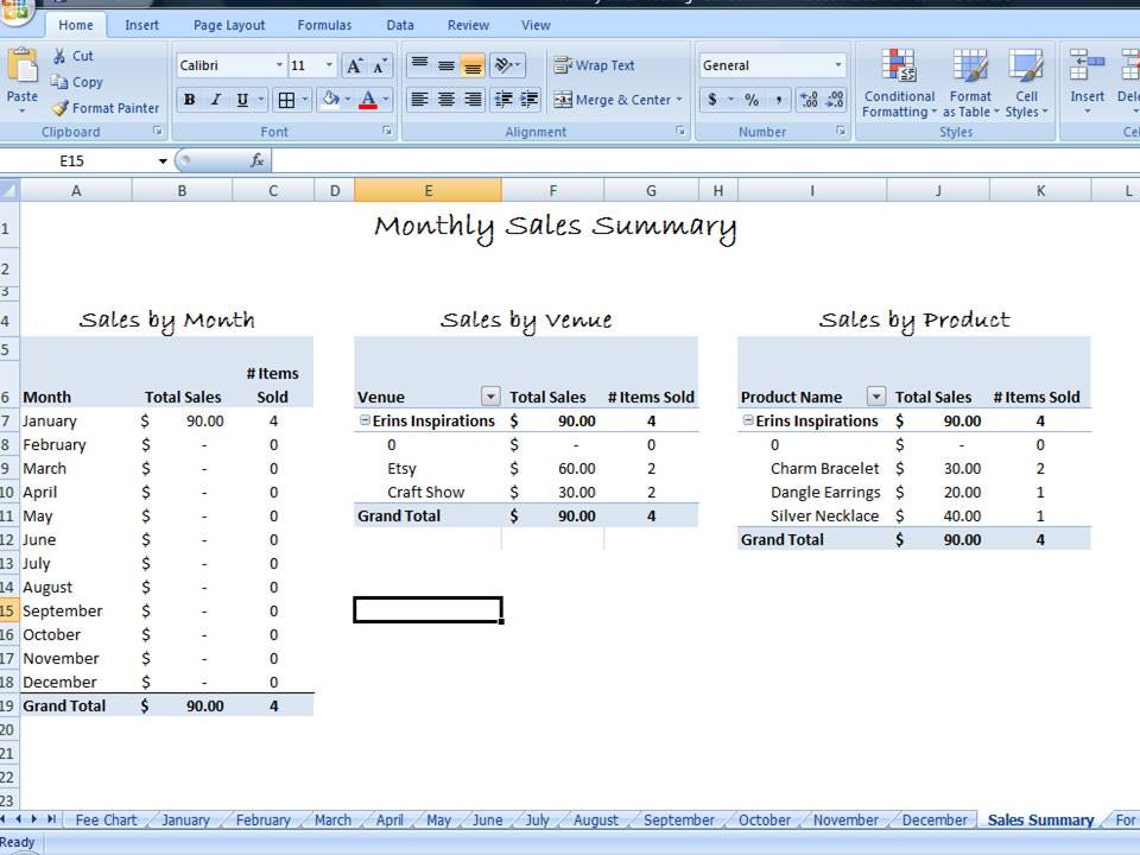Toggle italic formatting
This screenshot has width=1140, height=855.
(215, 99)
